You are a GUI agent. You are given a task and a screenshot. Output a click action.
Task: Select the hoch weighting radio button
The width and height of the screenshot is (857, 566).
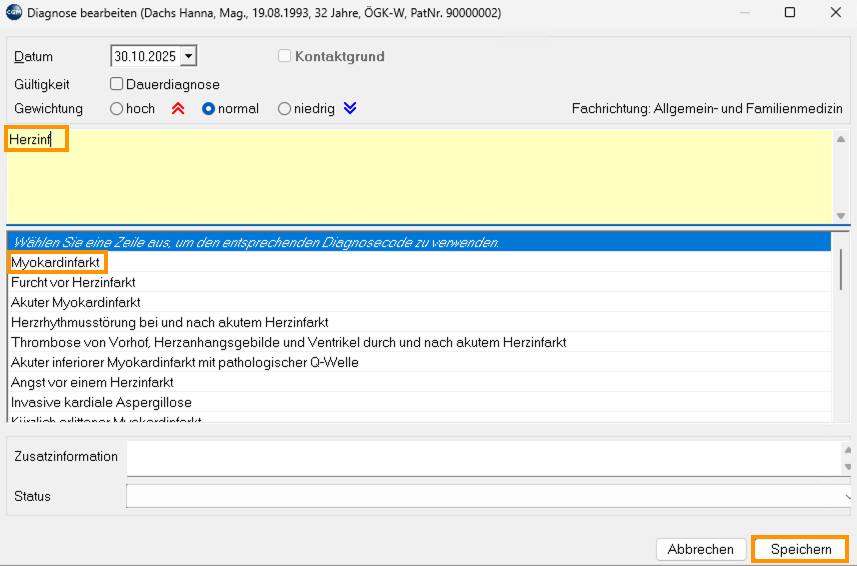[117, 109]
